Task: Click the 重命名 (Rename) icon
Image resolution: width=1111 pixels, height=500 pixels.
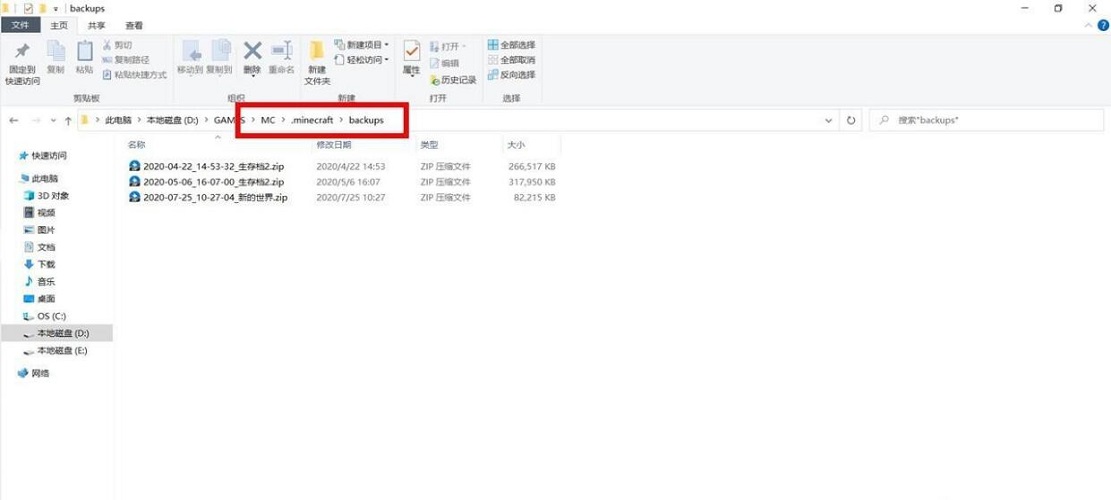Action: tap(281, 51)
